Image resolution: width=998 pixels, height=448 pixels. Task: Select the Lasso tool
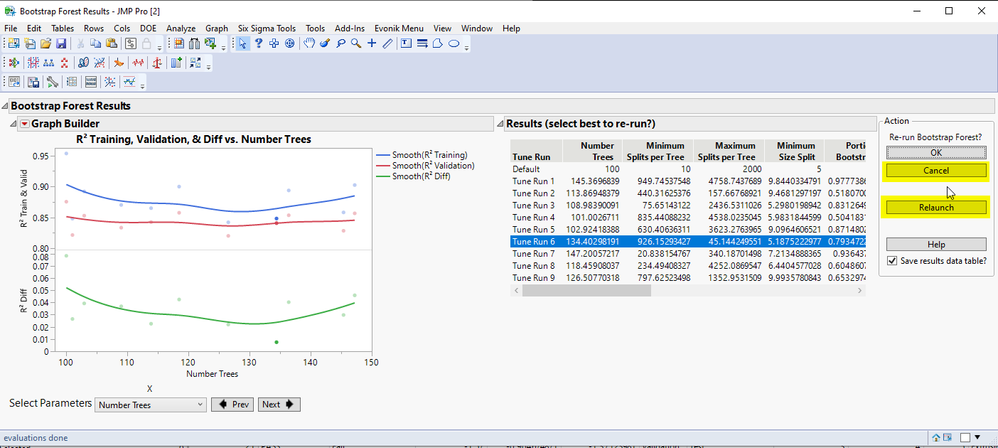341,44
